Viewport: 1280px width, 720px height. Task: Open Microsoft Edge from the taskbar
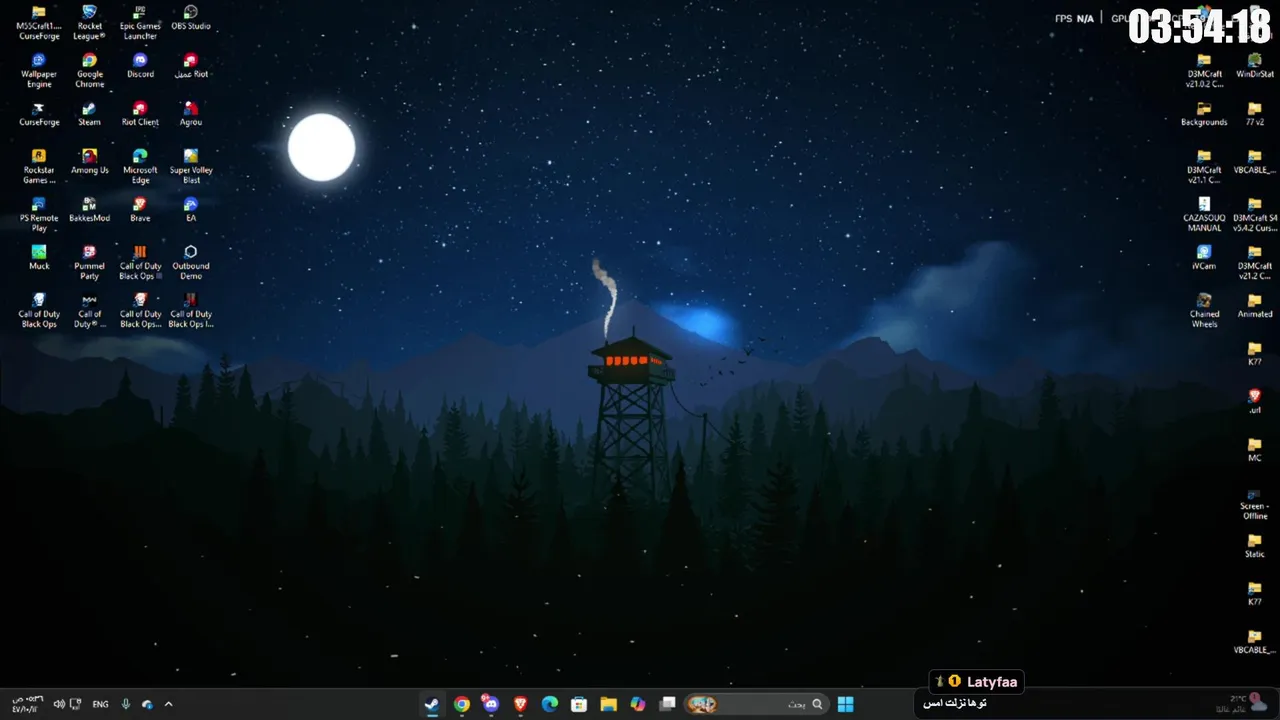549,704
